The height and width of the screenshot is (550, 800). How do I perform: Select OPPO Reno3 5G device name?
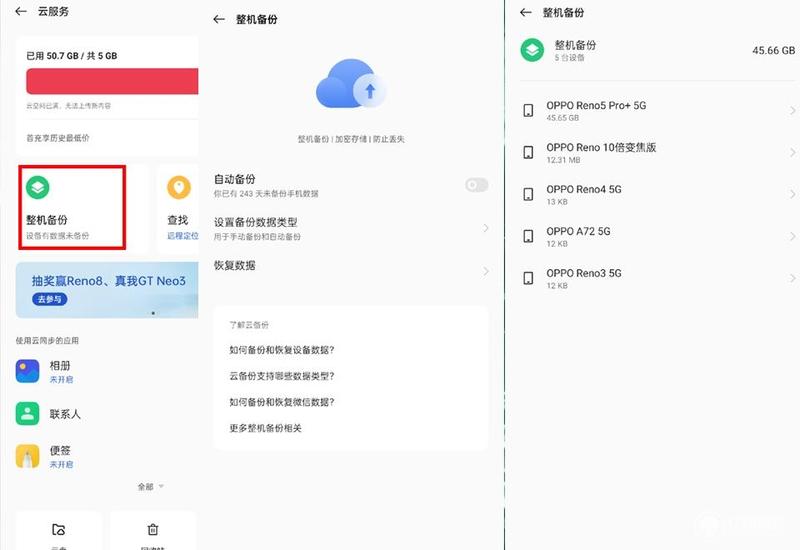(x=584, y=273)
